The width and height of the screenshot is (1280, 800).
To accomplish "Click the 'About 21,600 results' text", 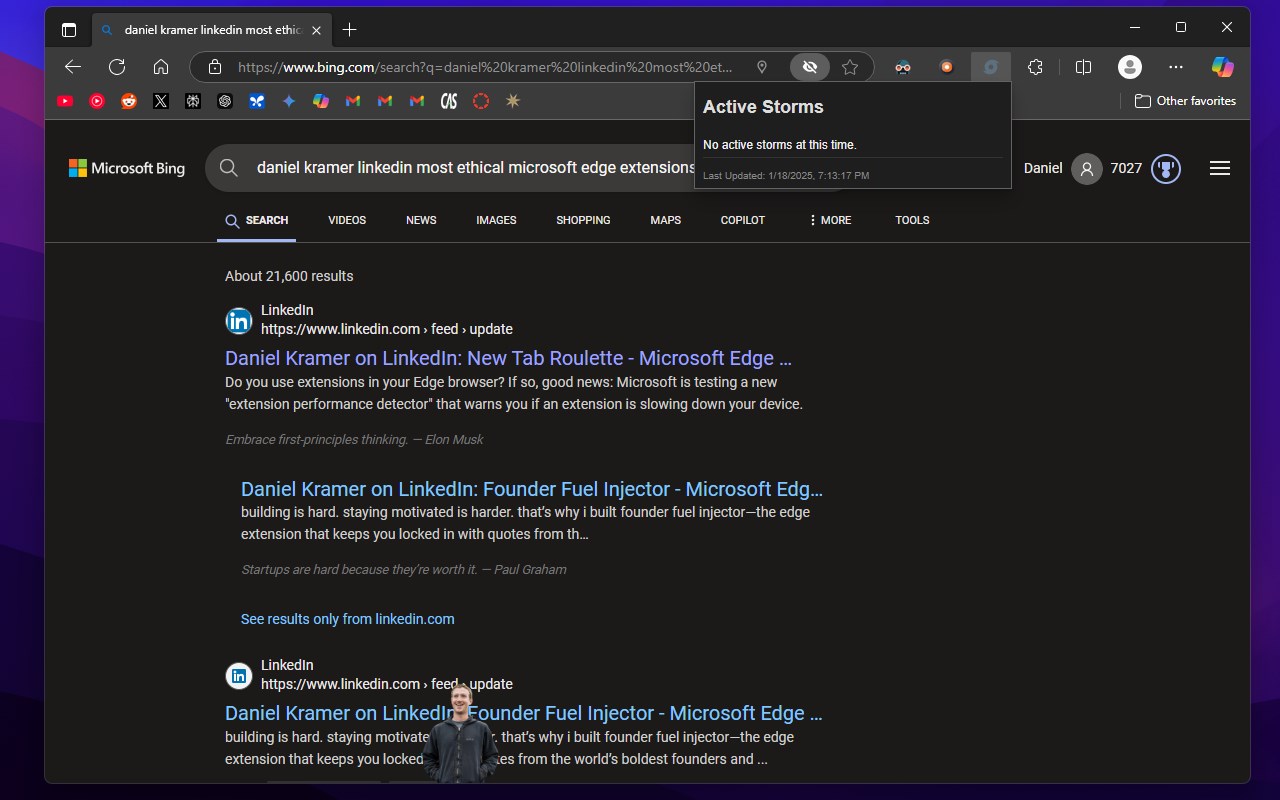I will [289, 276].
